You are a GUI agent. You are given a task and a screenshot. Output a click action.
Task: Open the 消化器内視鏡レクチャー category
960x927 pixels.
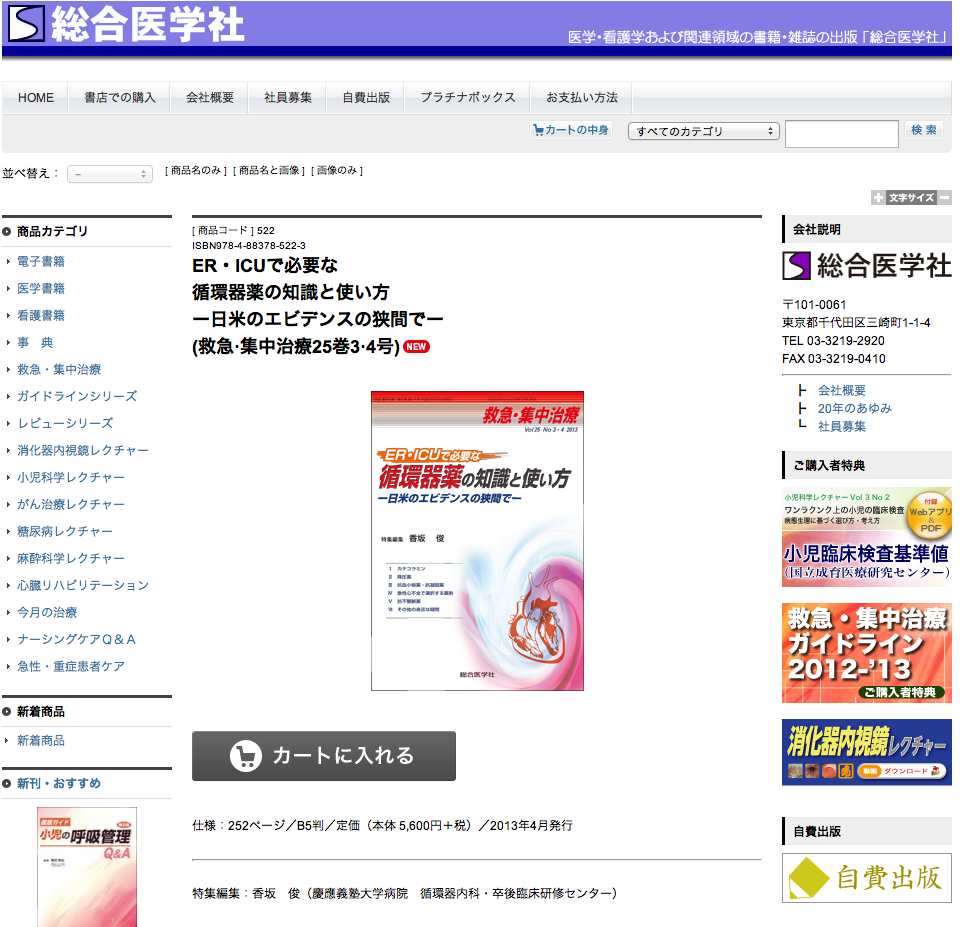pyautogui.click(x=83, y=450)
